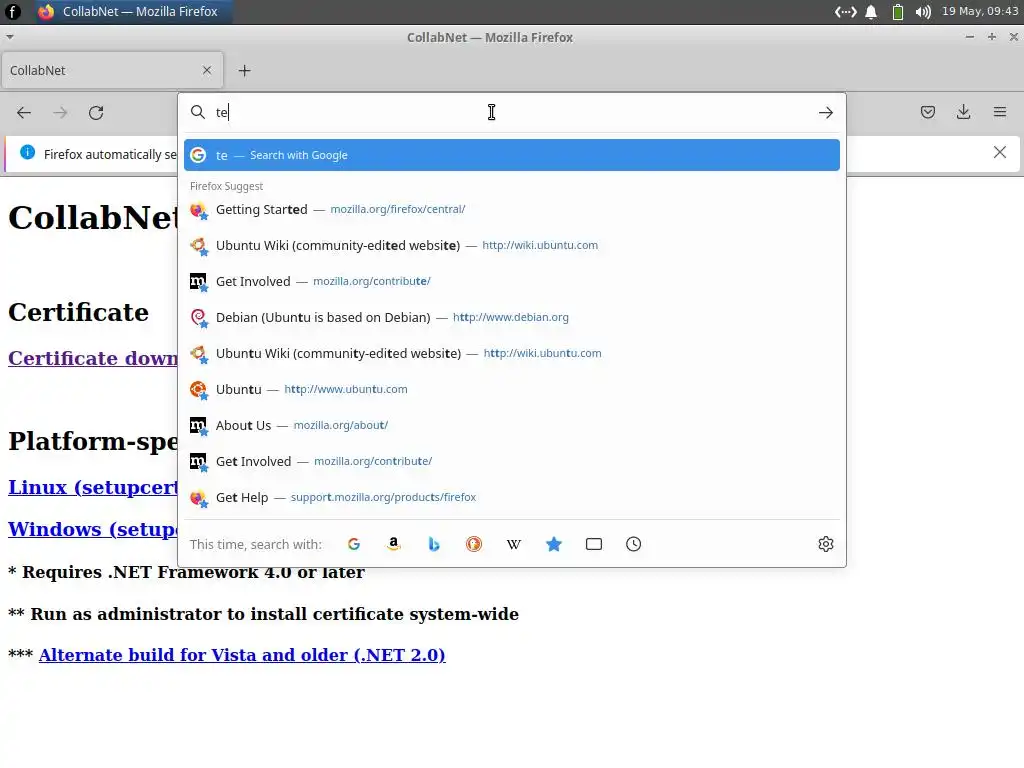Open the window menu arrow in title bar
This screenshot has width=1024, height=768.
10,37
